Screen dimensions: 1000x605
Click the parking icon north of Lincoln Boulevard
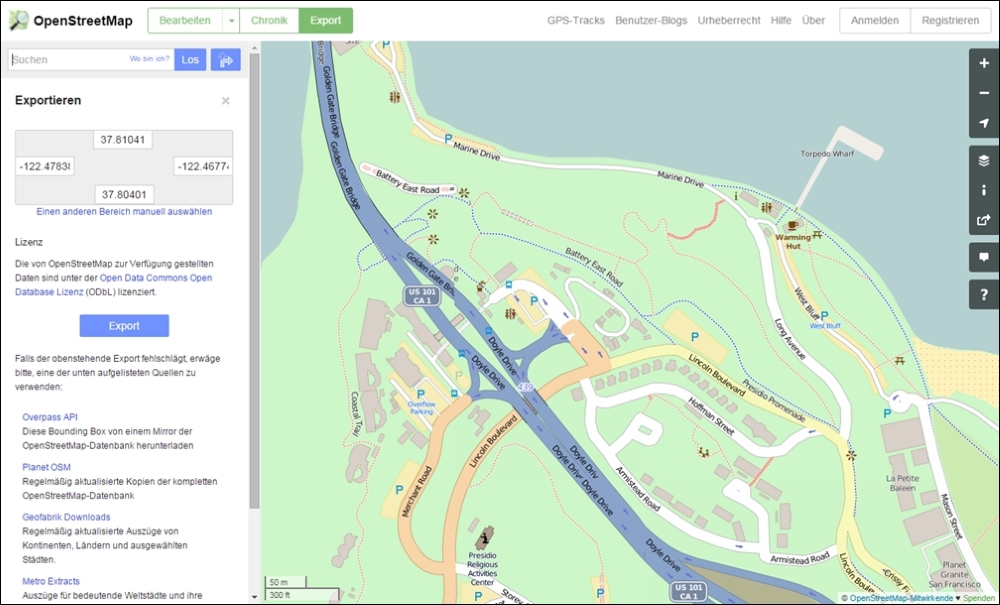tap(695, 337)
